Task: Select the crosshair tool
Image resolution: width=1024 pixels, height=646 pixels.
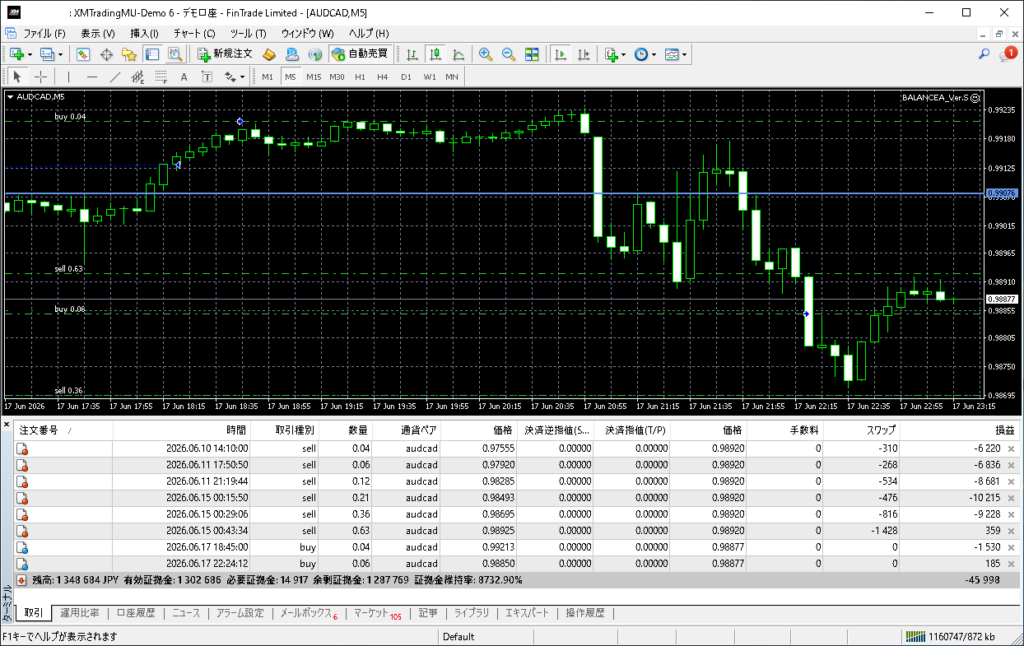Action: click(40, 76)
